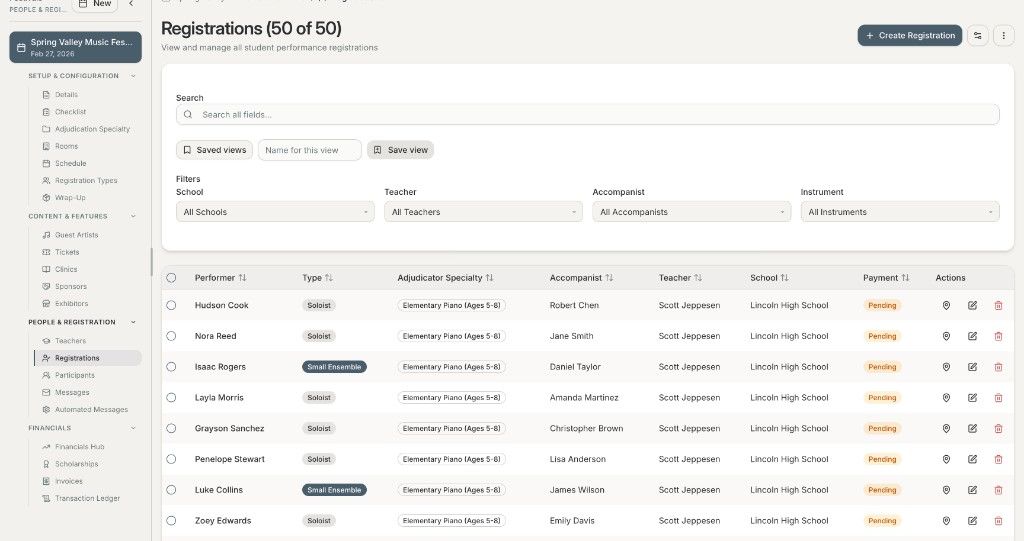Click the delete icon for Hudson Cook
1024x541 pixels.
(x=998, y=305)
